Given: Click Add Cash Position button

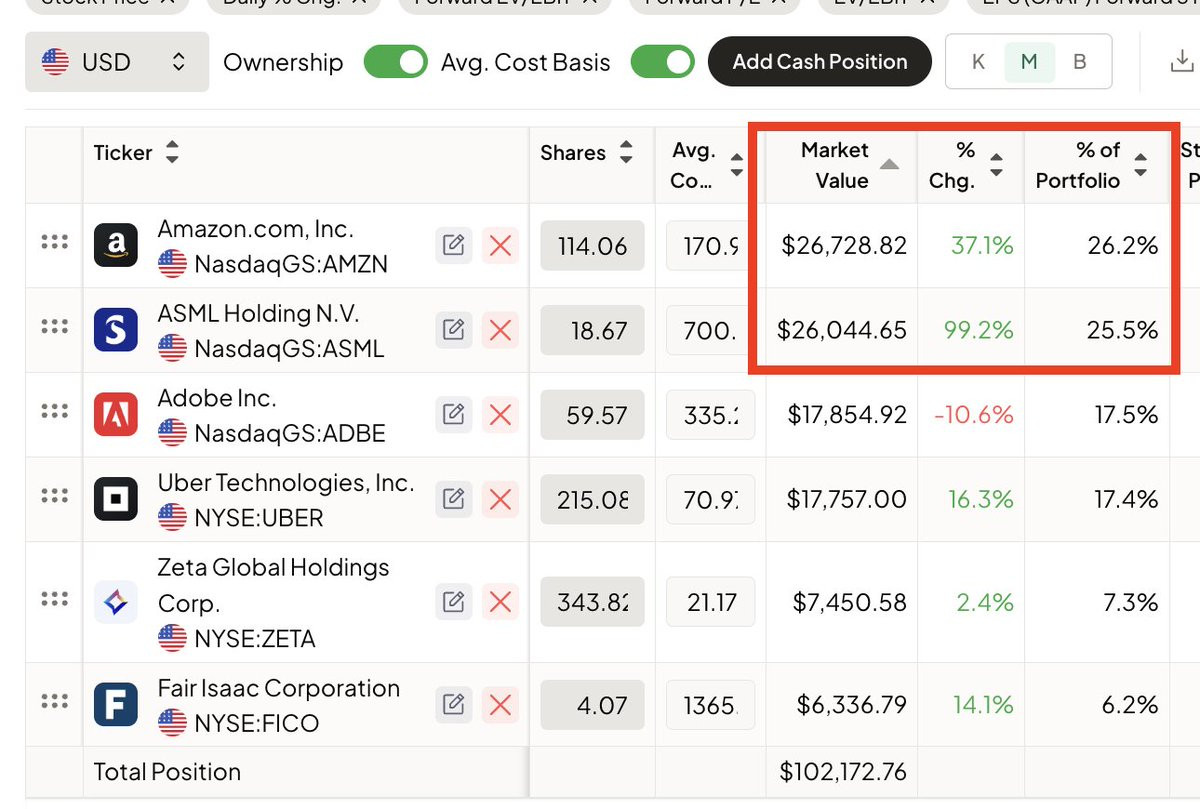Looking at the screenshot, I should 820,62.
